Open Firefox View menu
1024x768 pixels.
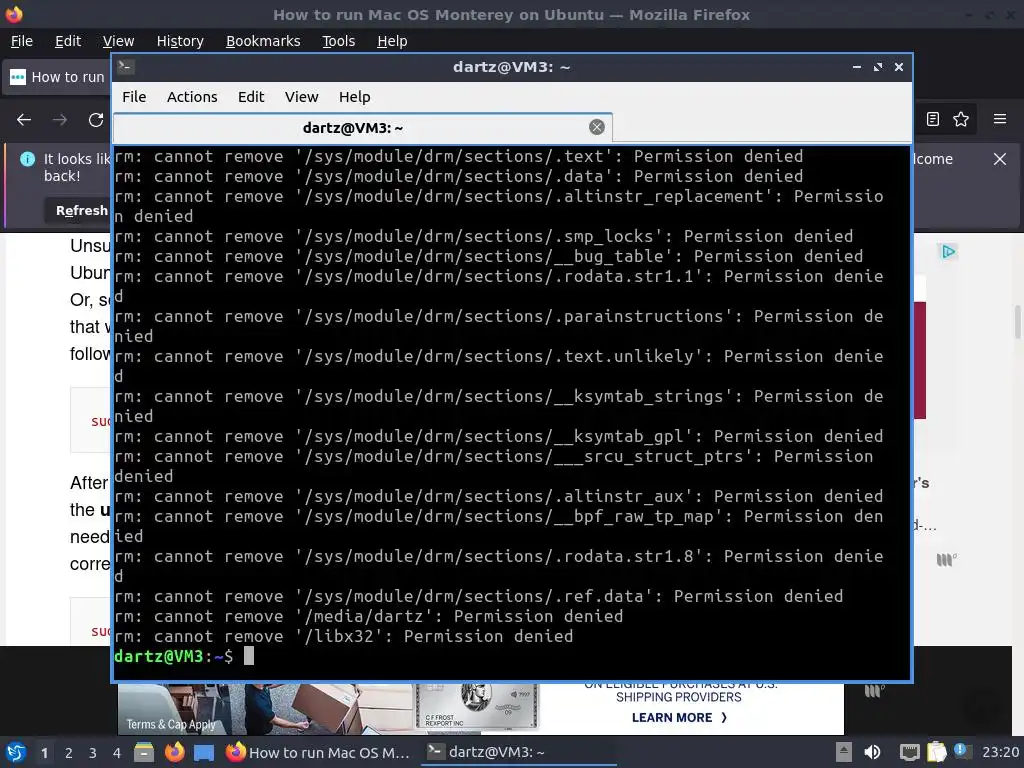tap(118, 40)
